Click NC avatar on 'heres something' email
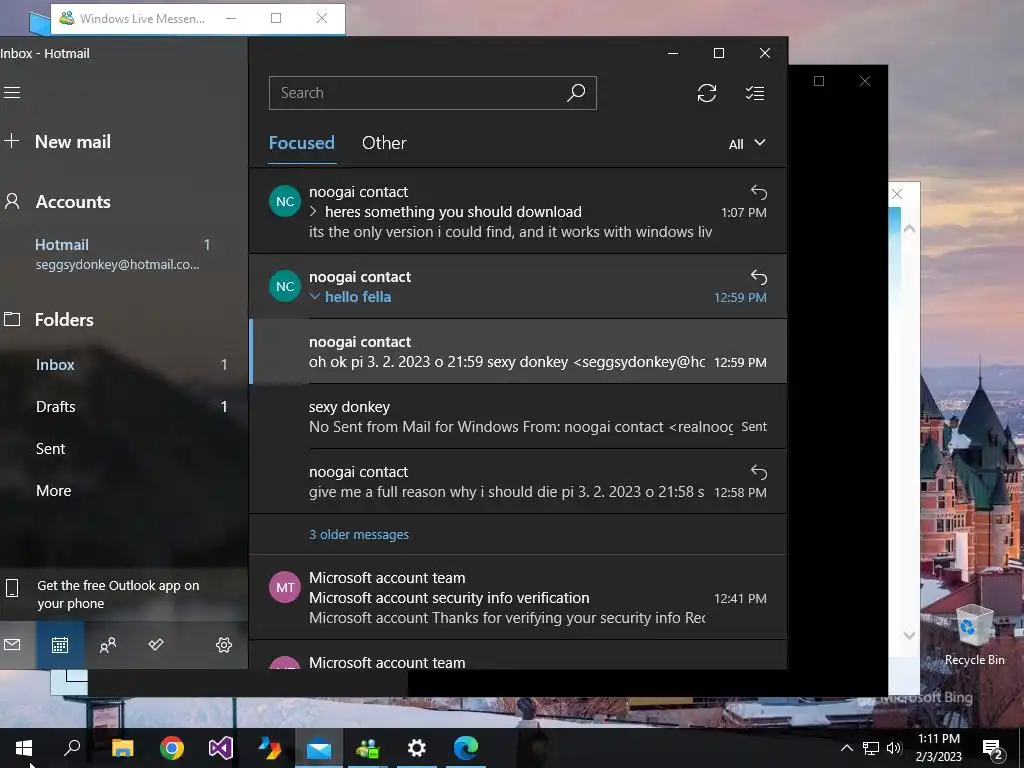Image resolution: width=1024 pixels, height=768 pixels. [x=285, y=201]
